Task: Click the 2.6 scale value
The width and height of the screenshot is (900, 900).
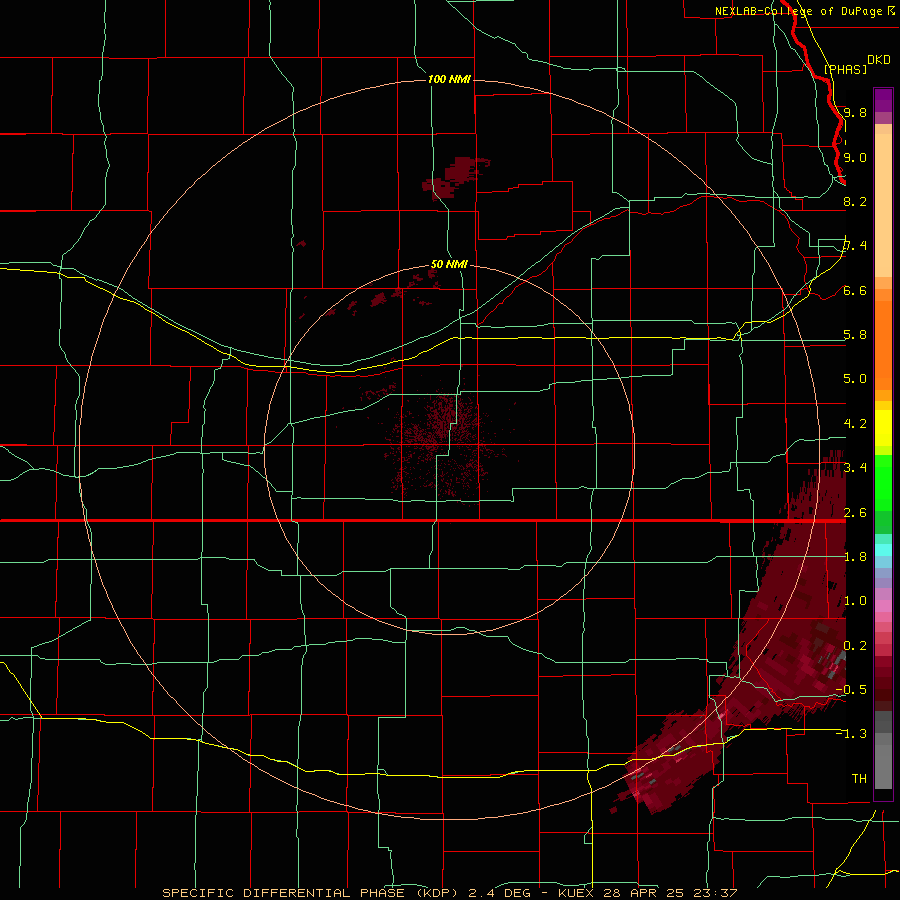Action: pos(855,513)
